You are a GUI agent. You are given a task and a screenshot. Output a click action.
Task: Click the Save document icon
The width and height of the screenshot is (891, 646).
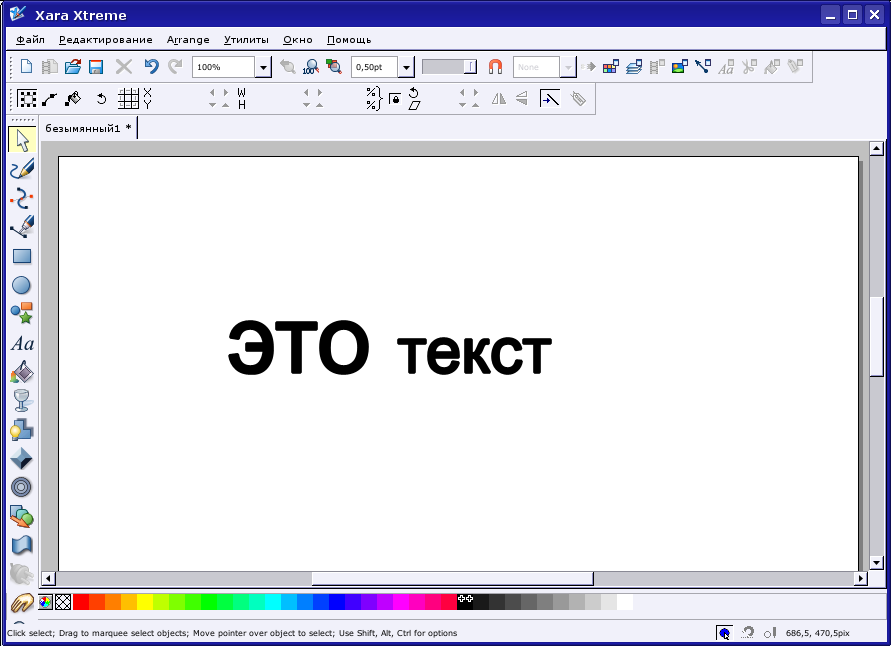pos(96,67)
